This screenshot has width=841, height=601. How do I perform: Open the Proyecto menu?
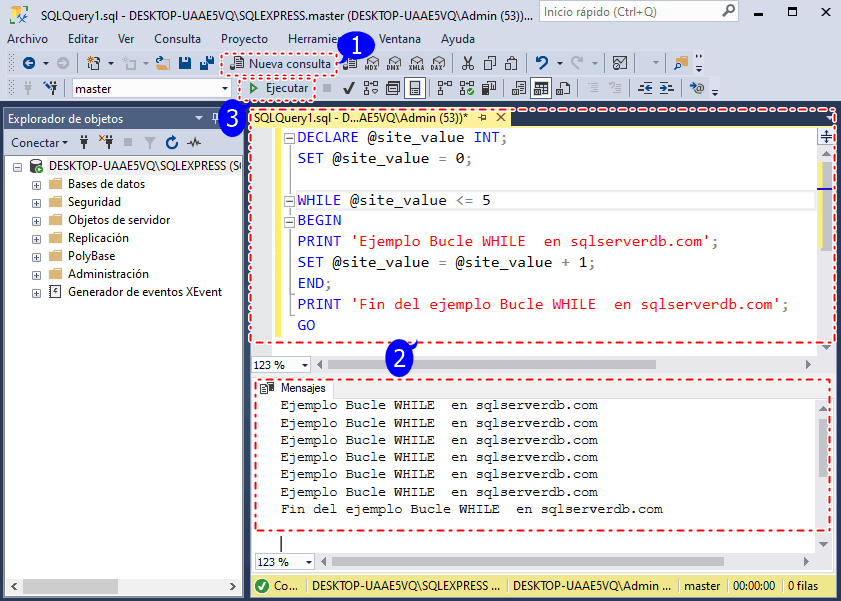tap(244, 39)
